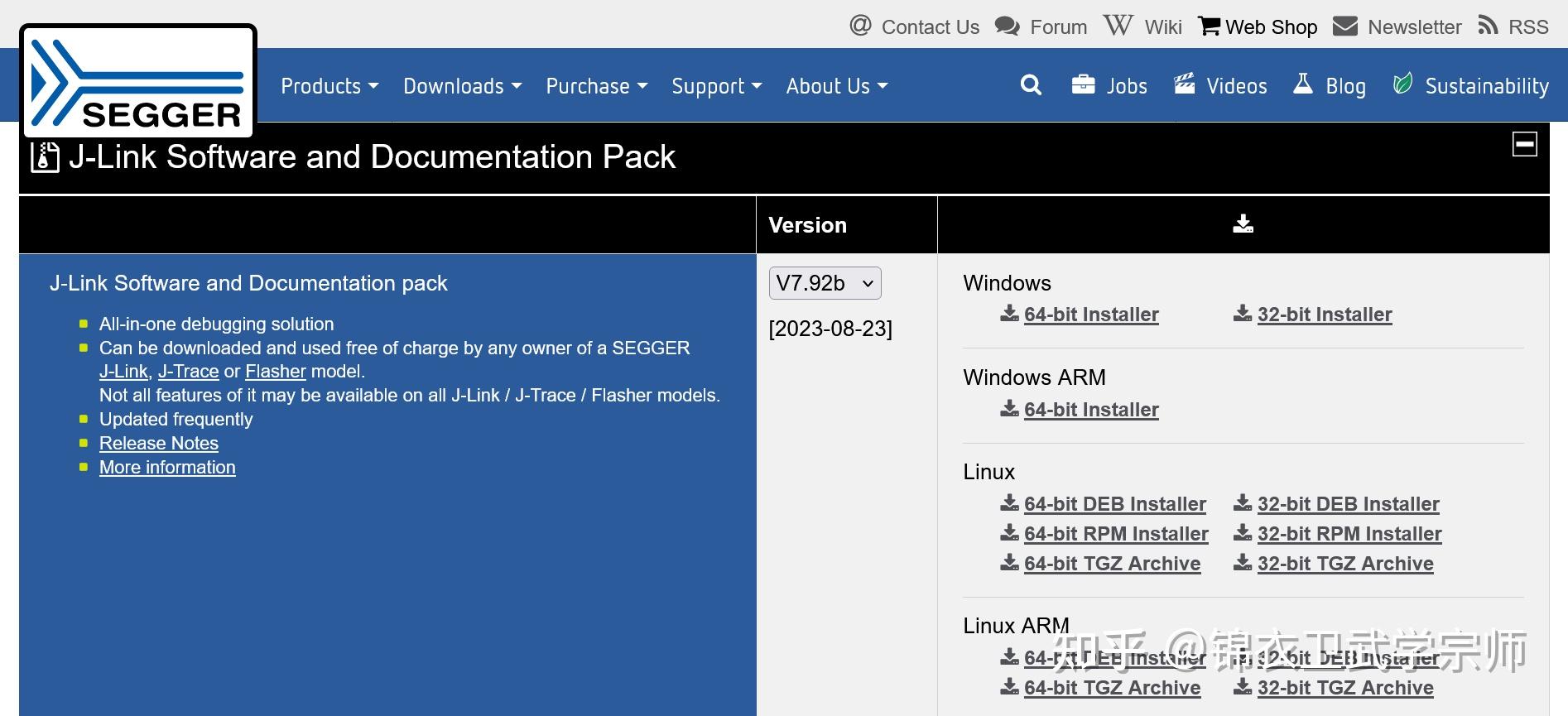Viewport: 1568px width, 716px height.
Task: Follow the J-Link link in description
Action: tap(123, 372)
